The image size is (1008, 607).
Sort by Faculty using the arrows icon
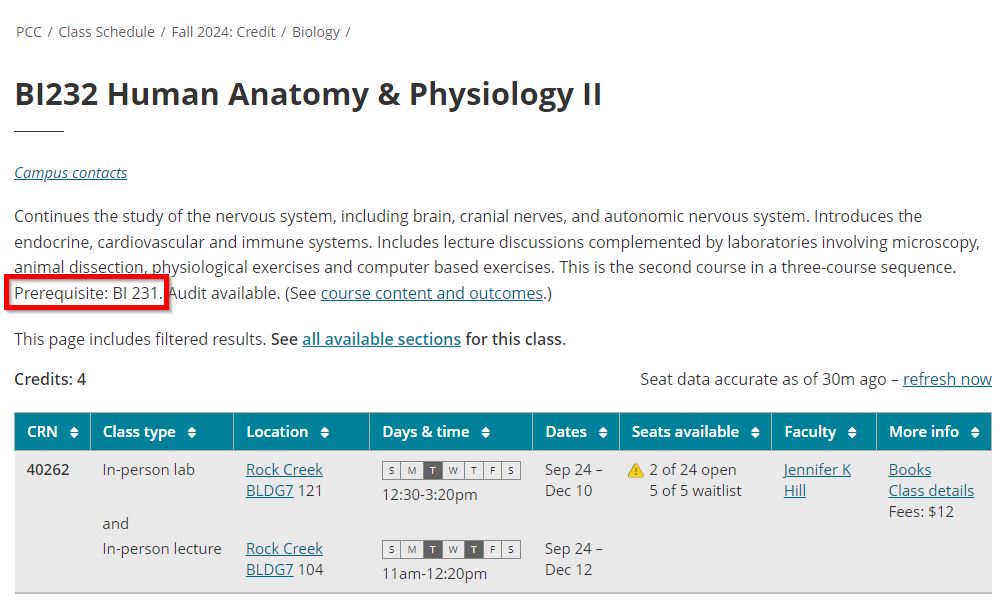pyautogui.click(x=852, y=432)
